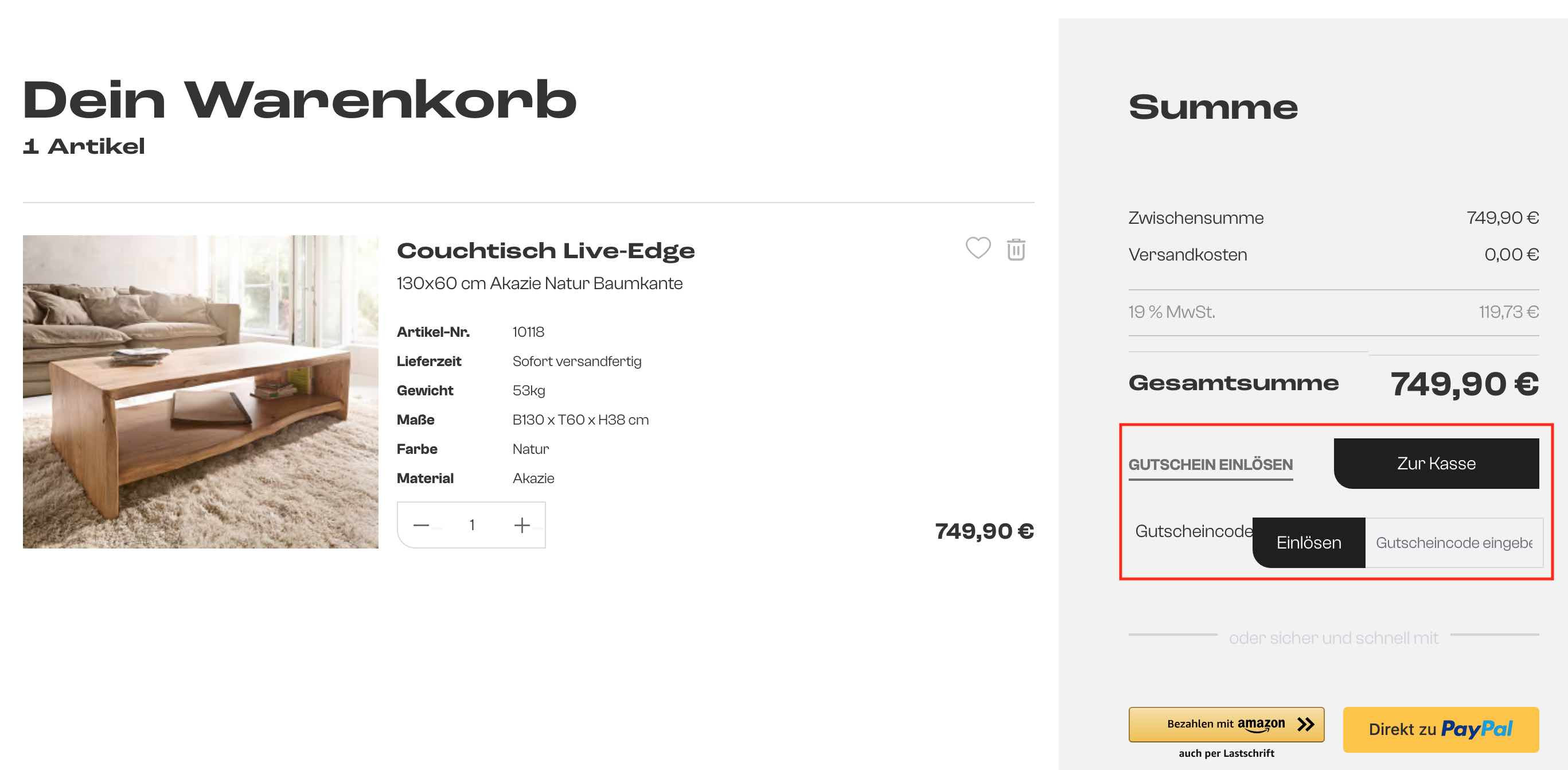The height and width of the screenshot is (770, 1568).
Task: Increase quantity with the plus icon
Action: (x=522, y=525)
